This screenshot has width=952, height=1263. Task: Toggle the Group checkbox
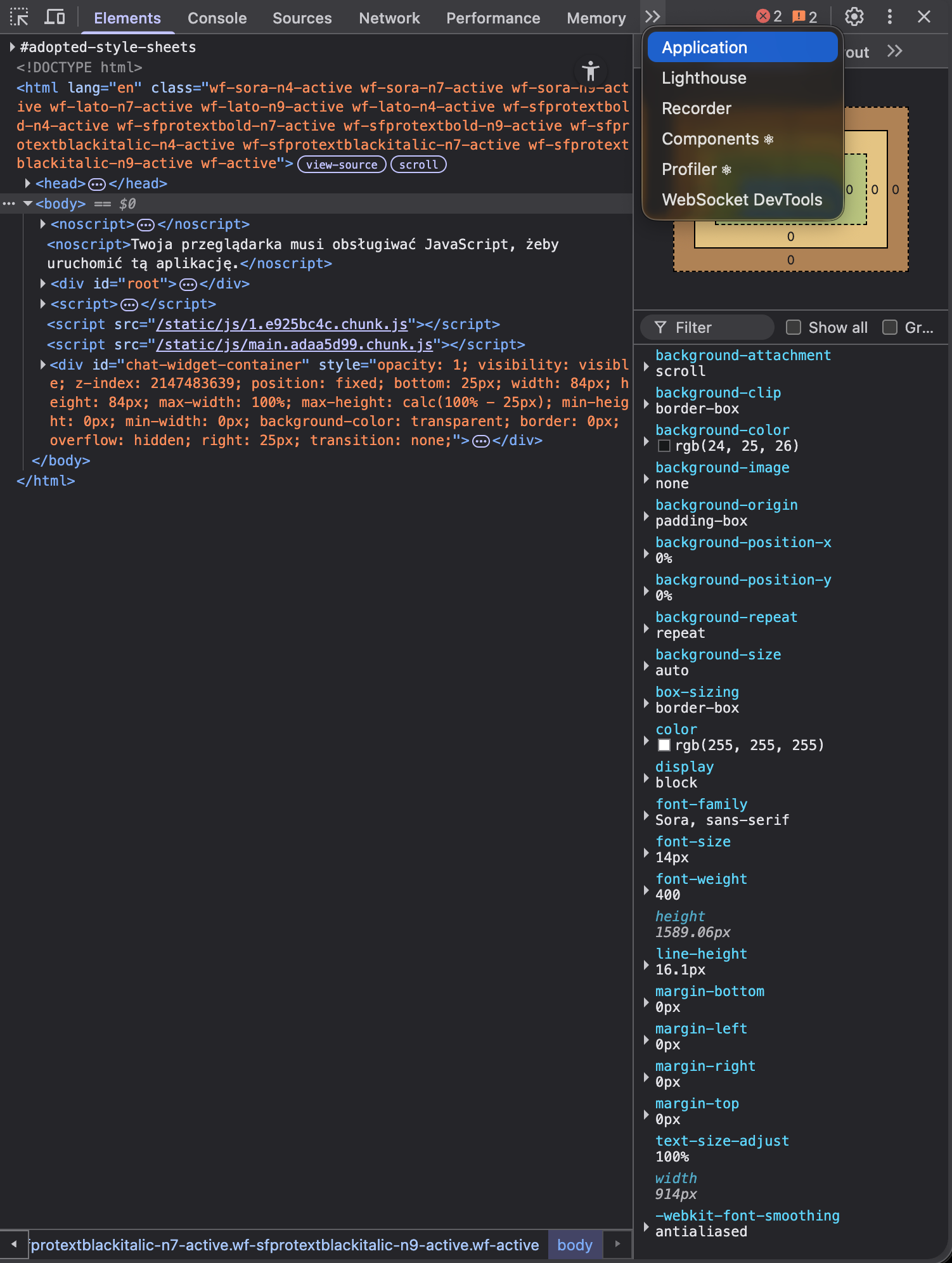(x=890, y=327)
